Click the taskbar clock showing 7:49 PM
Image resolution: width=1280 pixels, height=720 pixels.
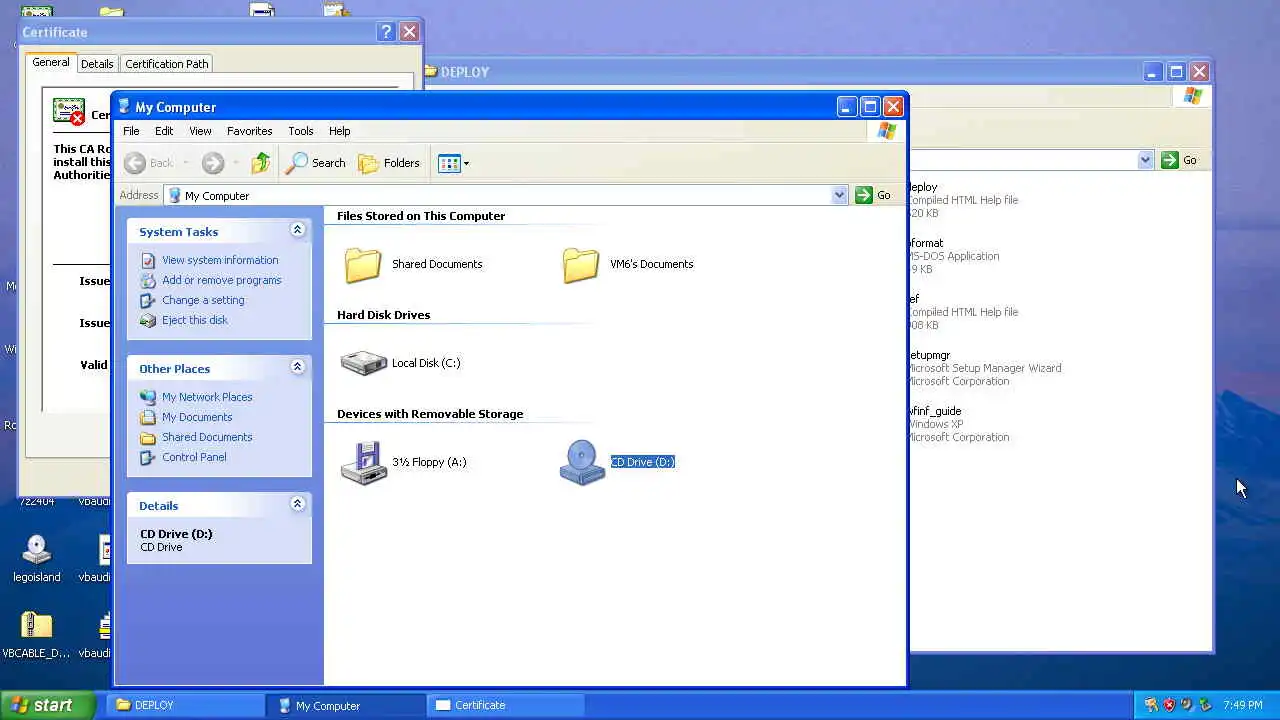(x=1242, y=705)
